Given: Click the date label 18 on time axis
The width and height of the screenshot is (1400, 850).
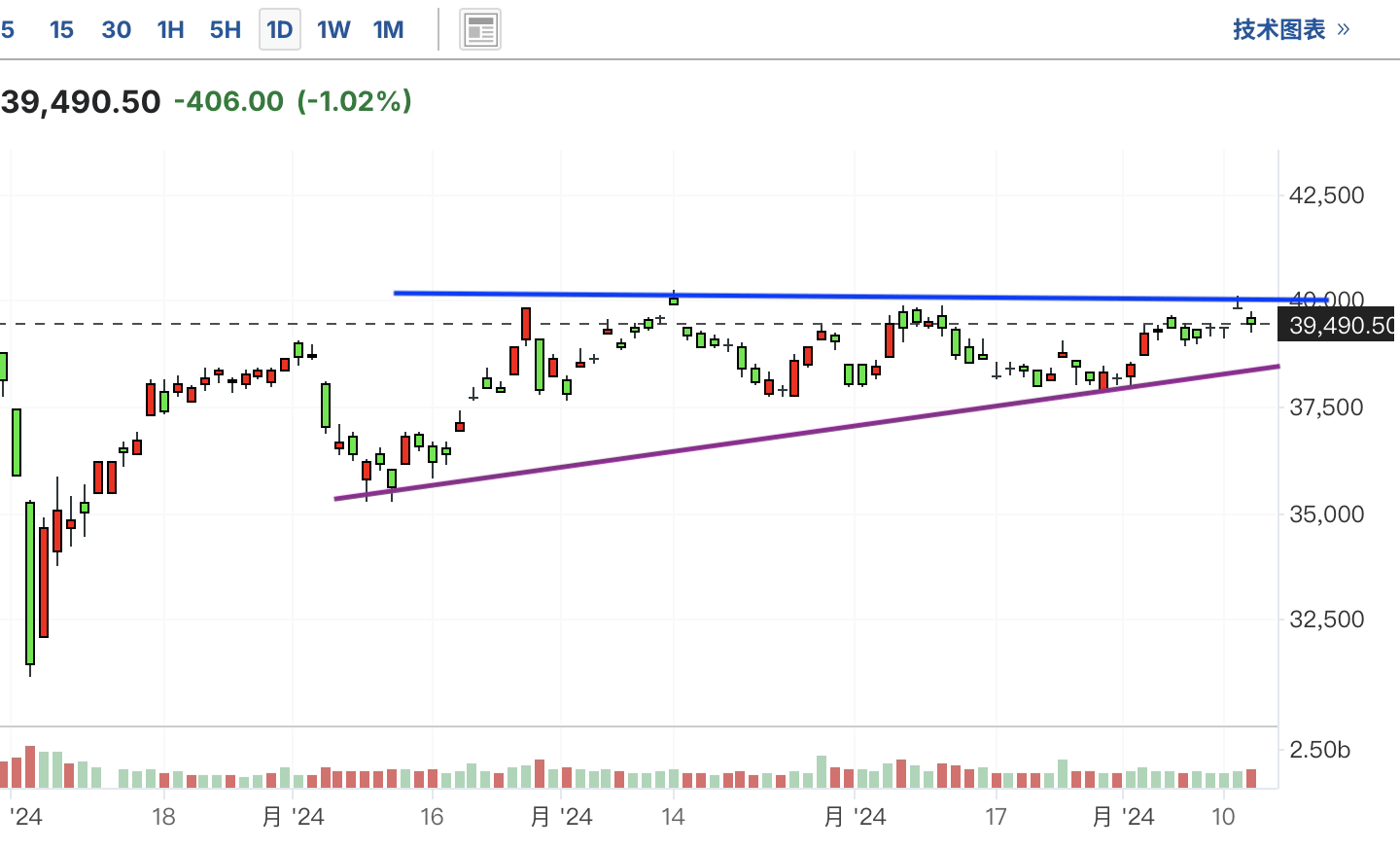Looking at the screenshot, I should coord(163,816).
